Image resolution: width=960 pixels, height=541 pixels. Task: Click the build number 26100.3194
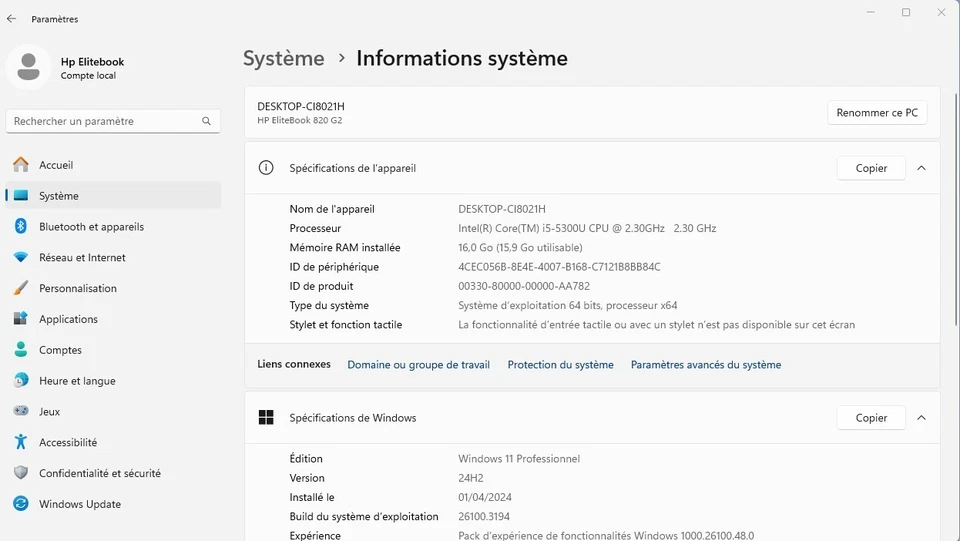[484, 517]
